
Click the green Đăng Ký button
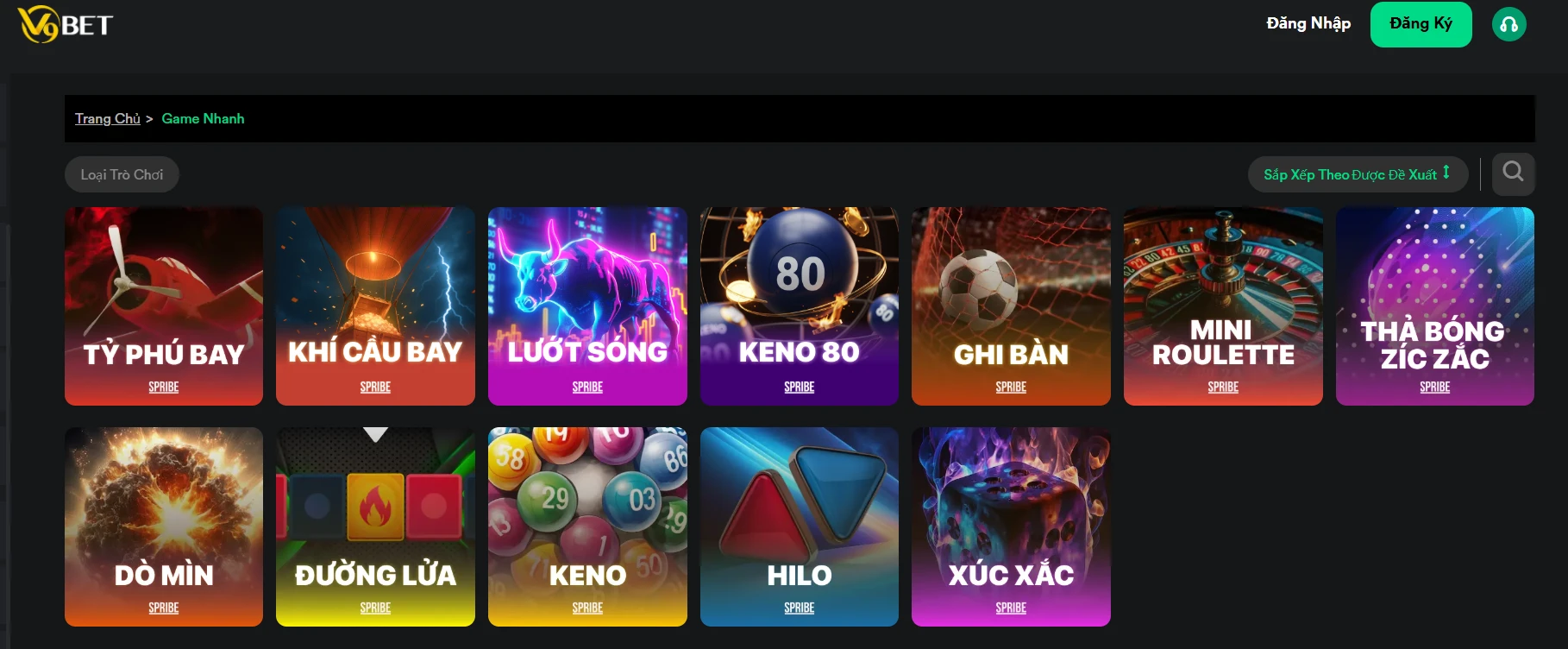point(1421,24)
